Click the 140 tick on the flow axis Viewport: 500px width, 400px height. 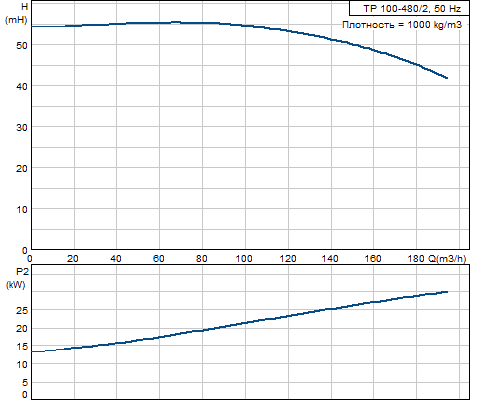pyautogui.click(x=330, y=259)
